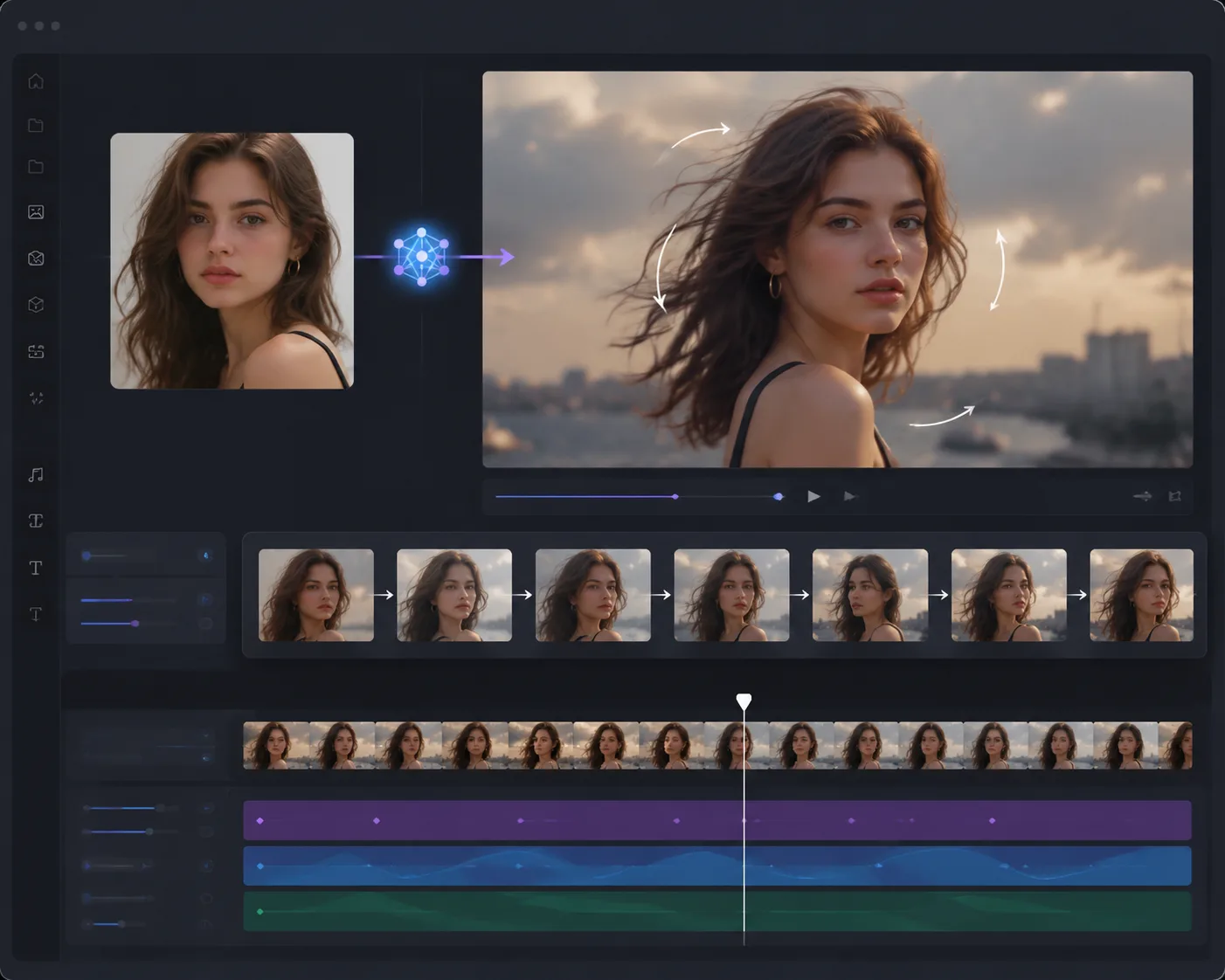Click the crop frame icon at the player bar's far right
The height and width of the screenshot is (980, 1225).
coord(1175,496)
